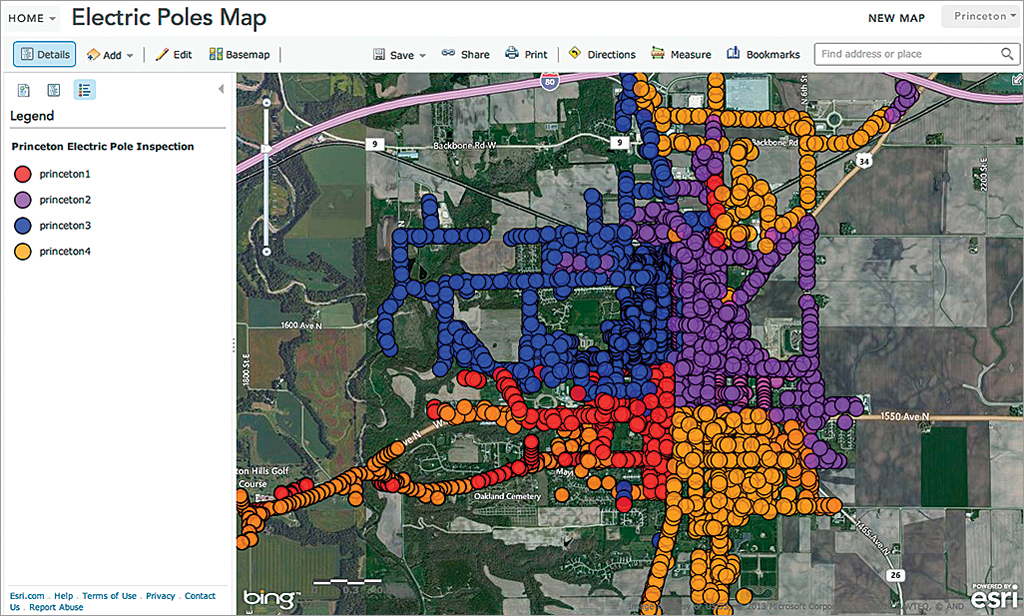Screen dimensions: 1024x616
Task: Open the Print tool
Action: 527,54
